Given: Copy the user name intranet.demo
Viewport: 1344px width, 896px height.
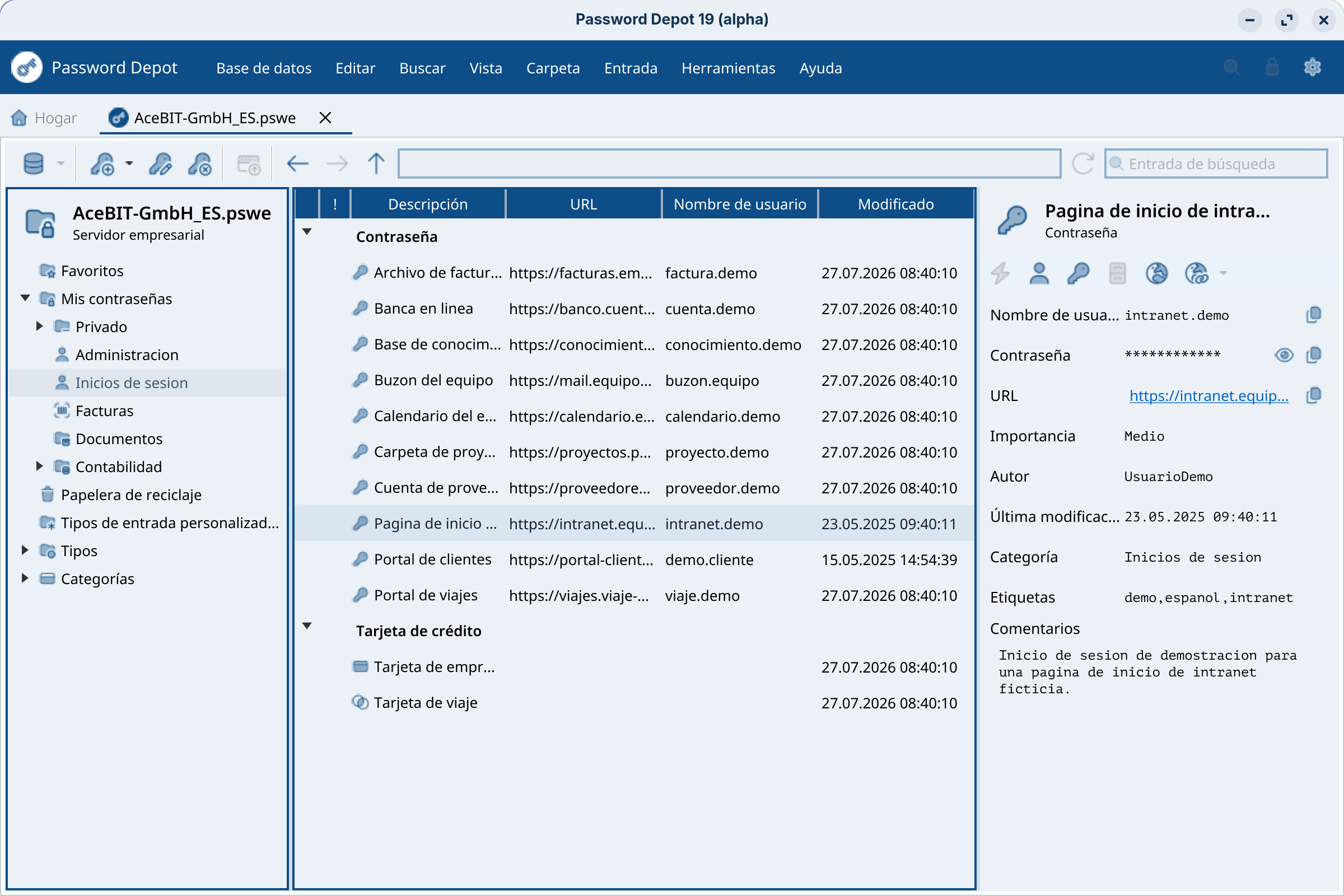Looking at the screenshot, I should coord(1314,315).
